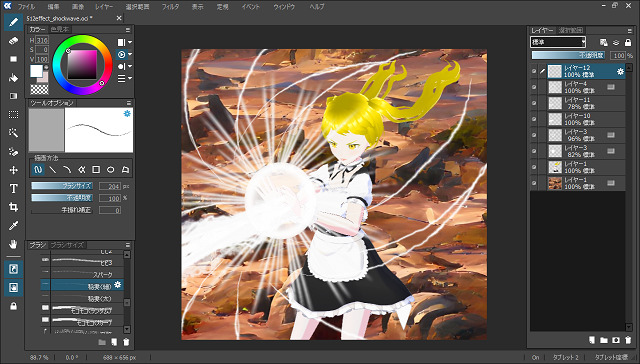Open the color panel options menu
640x364 pixels.
(128, 30)
